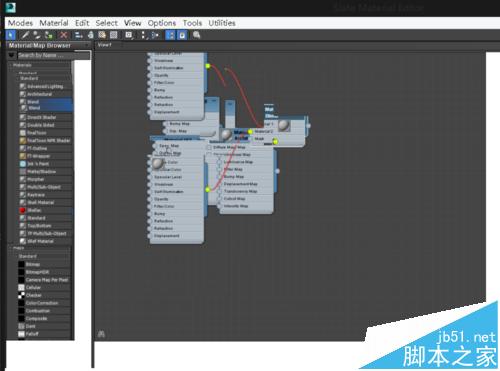Select Combustion map in browser
The height and width of the screenshot is (371, 500).
(44, 310)
